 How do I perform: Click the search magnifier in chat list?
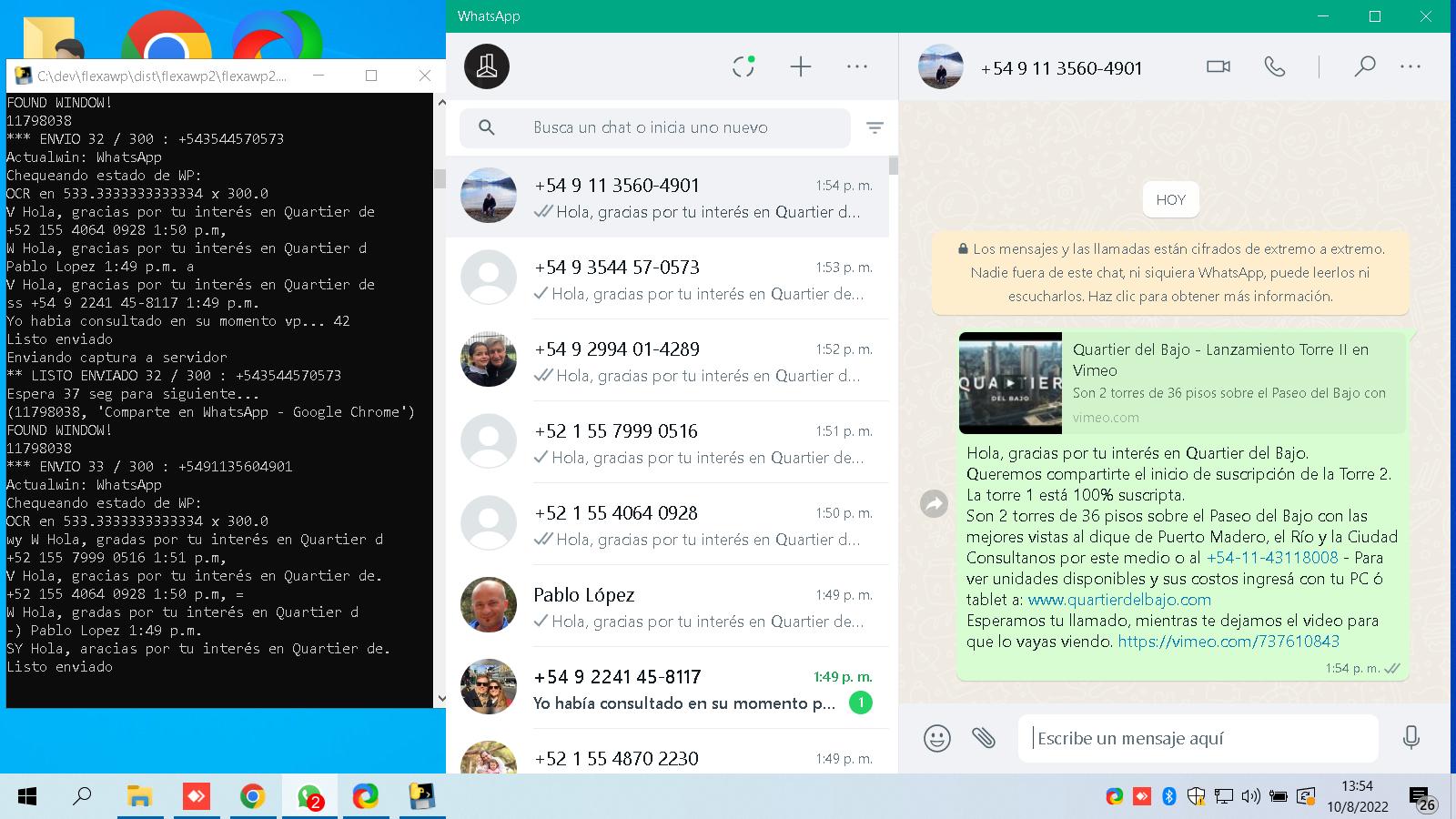tap(487, 128)
